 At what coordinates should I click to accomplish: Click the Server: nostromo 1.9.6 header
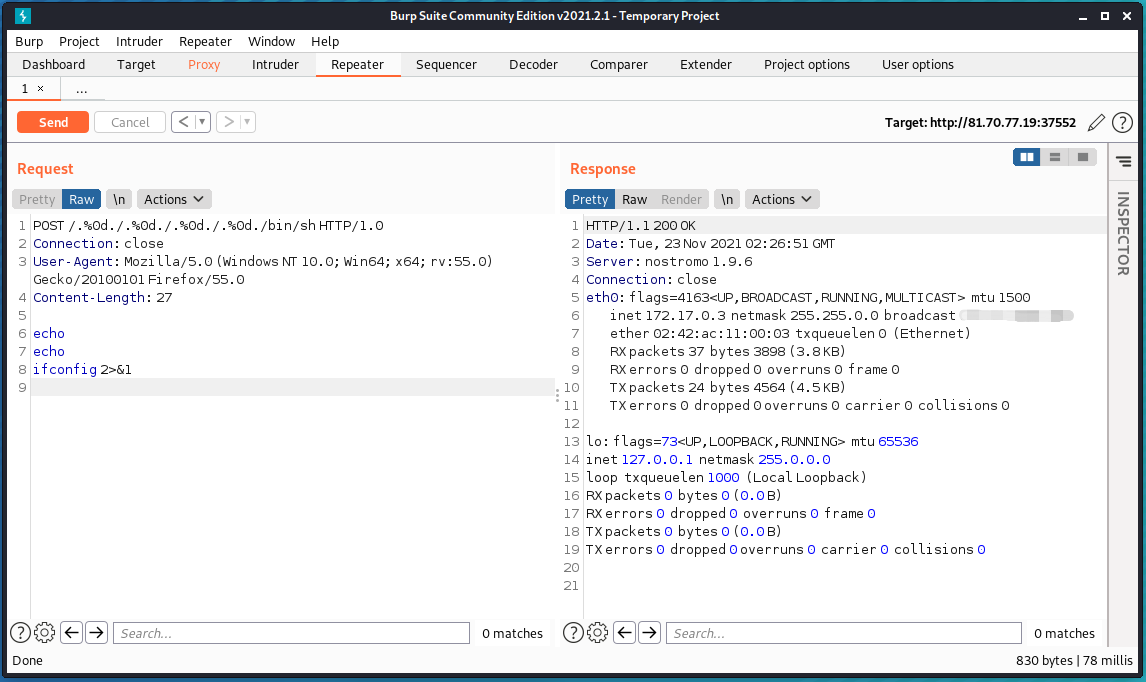(669, 261)
